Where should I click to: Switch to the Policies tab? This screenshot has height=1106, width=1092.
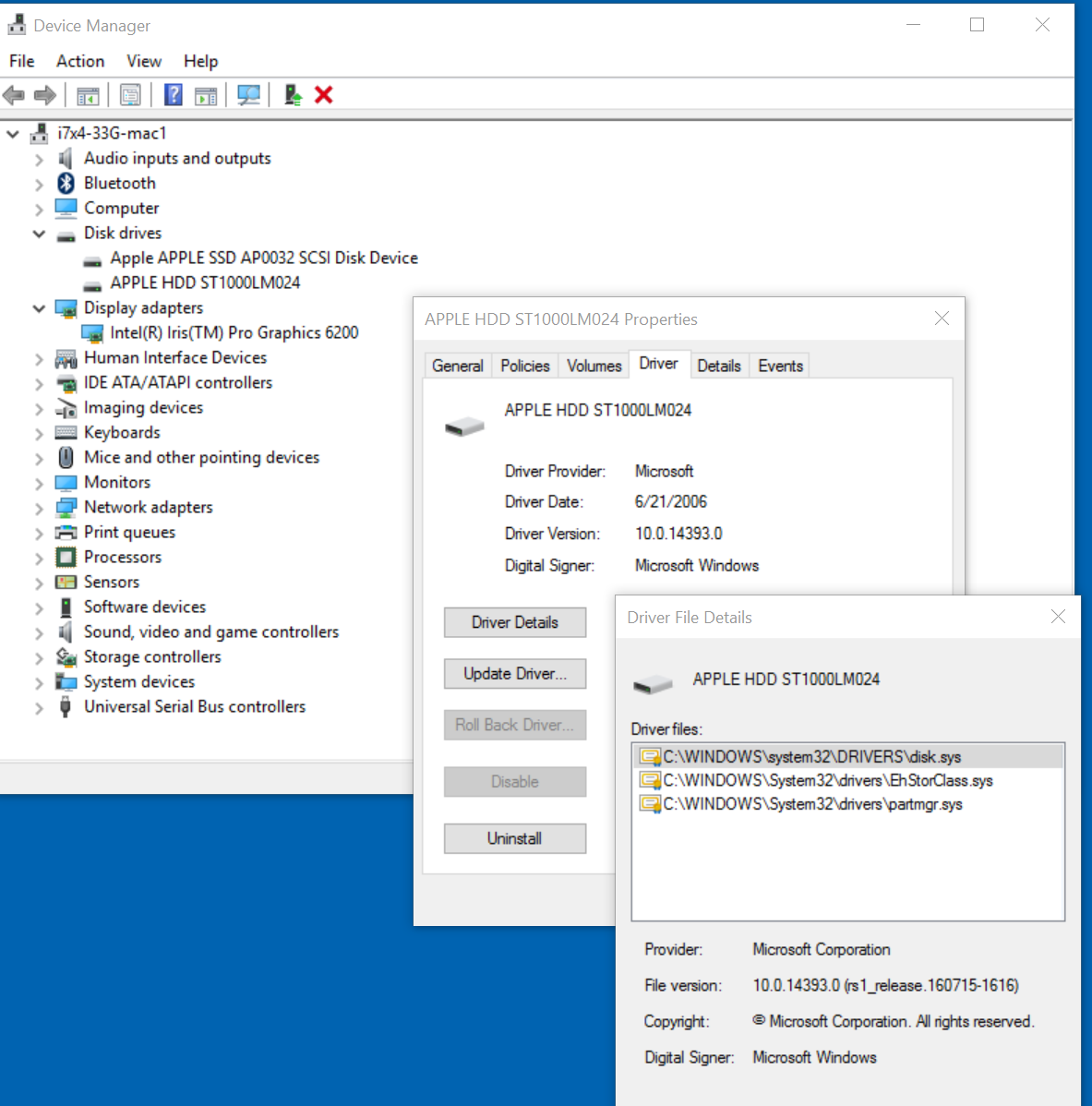coord(525,366)
